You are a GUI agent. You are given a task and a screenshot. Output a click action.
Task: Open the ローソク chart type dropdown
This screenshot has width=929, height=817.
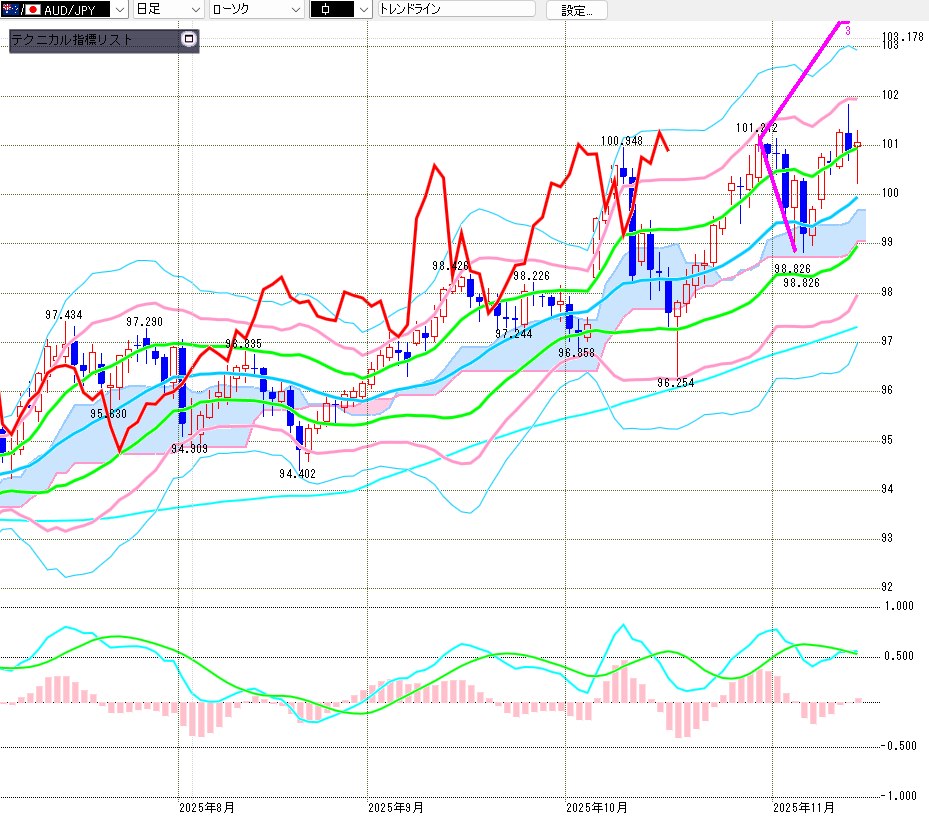click(295, 10)
